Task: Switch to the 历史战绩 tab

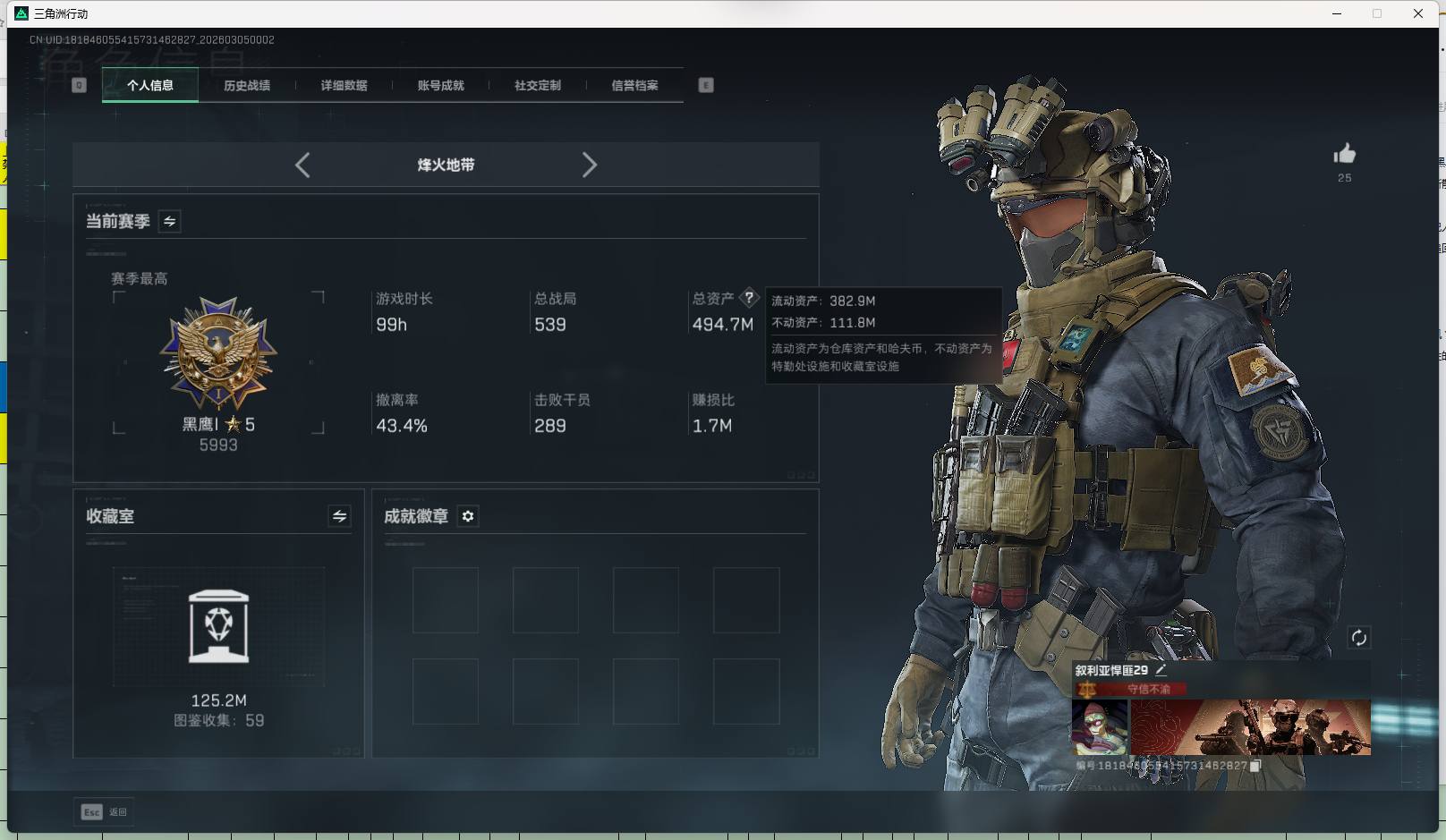Action: point(247,85)
